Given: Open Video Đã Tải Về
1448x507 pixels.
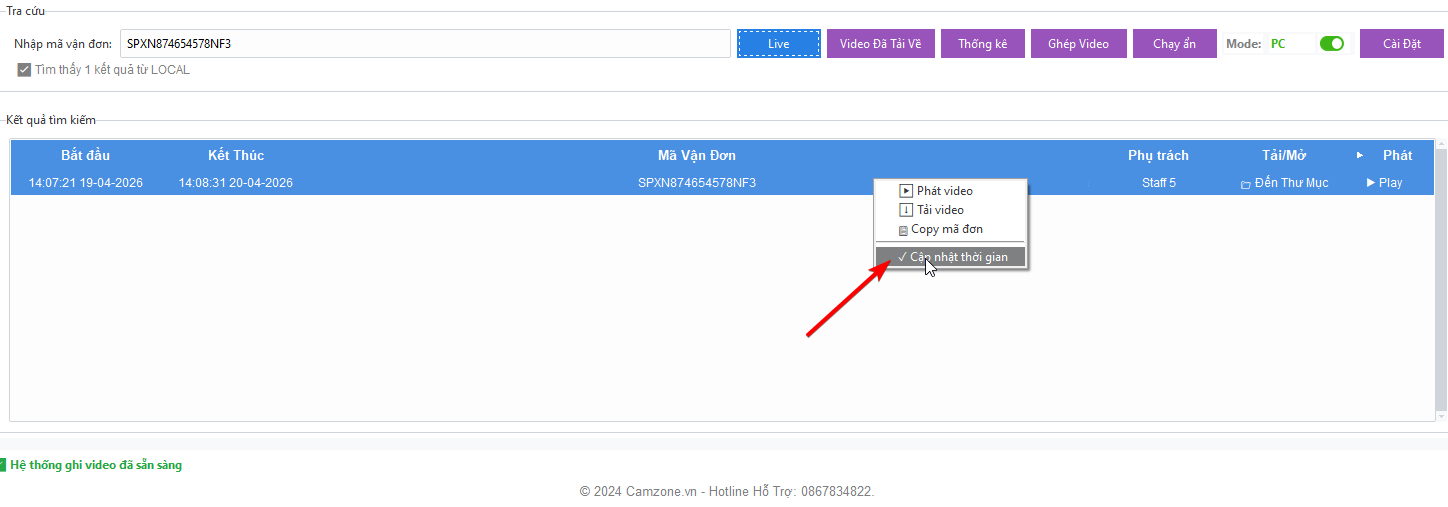Looking at the screenshot, I should 880,44.
